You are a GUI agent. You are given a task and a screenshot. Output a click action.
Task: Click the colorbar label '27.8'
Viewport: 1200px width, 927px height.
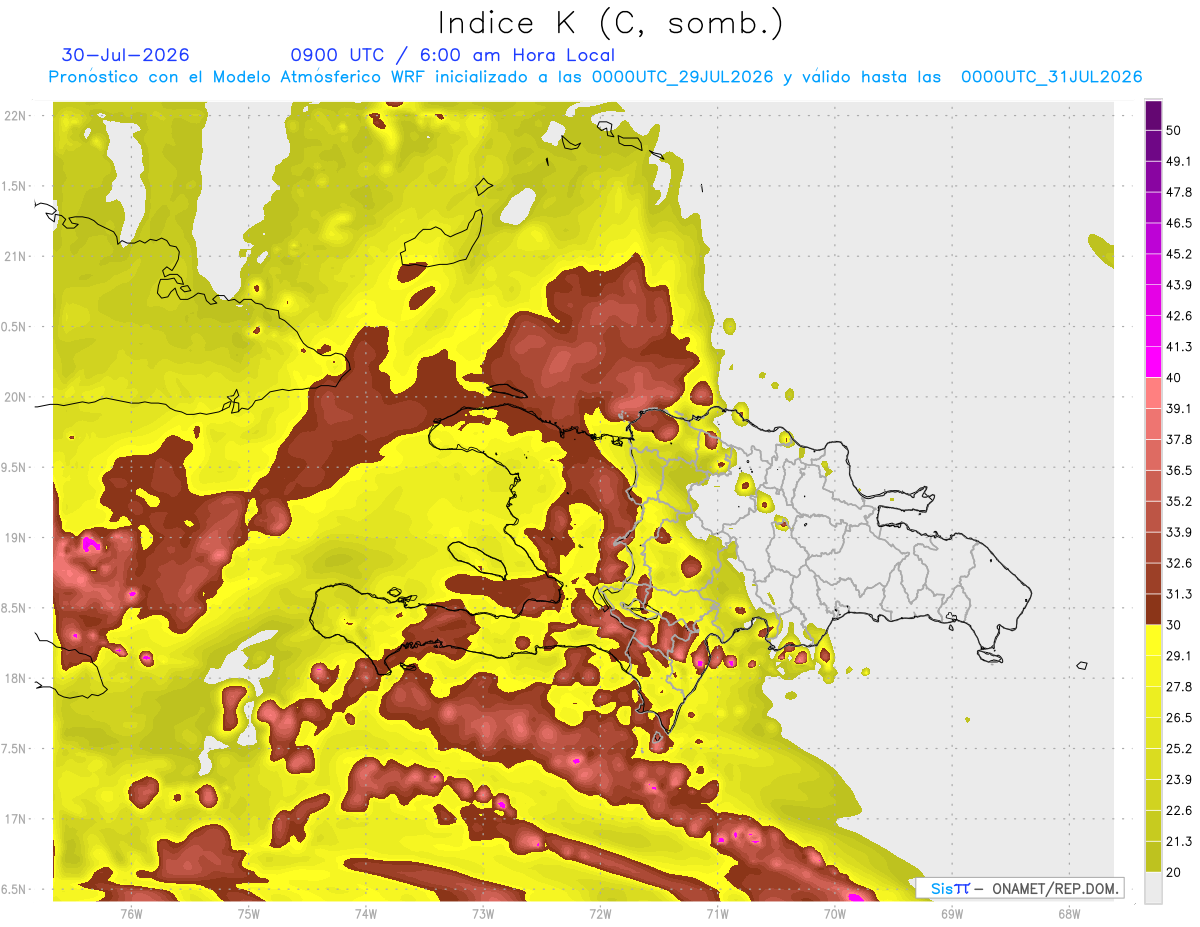(1179, 687)
